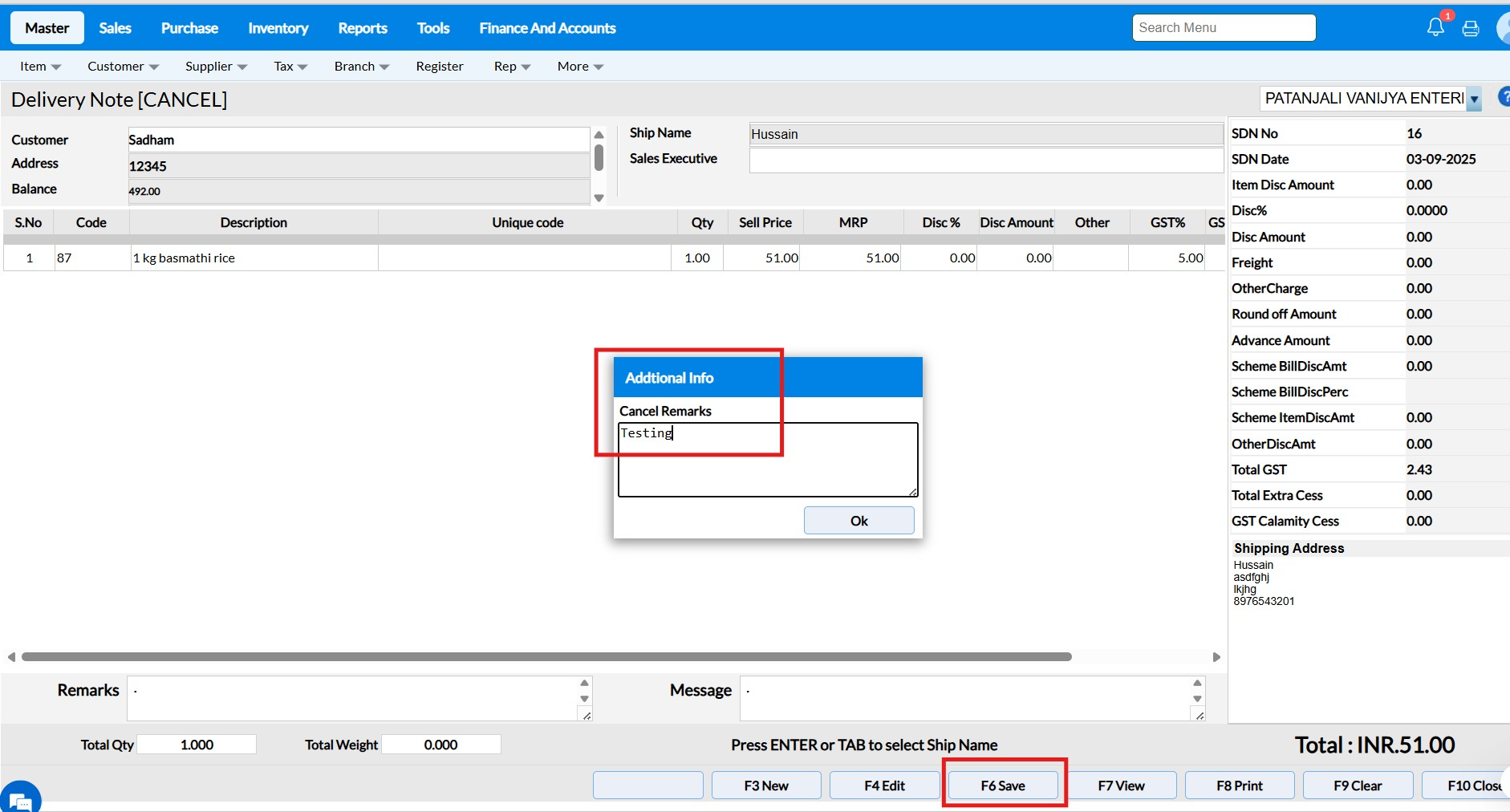Select the Reports tab
The width and height of the screenshot is (1510, 812).
[363, 28]
